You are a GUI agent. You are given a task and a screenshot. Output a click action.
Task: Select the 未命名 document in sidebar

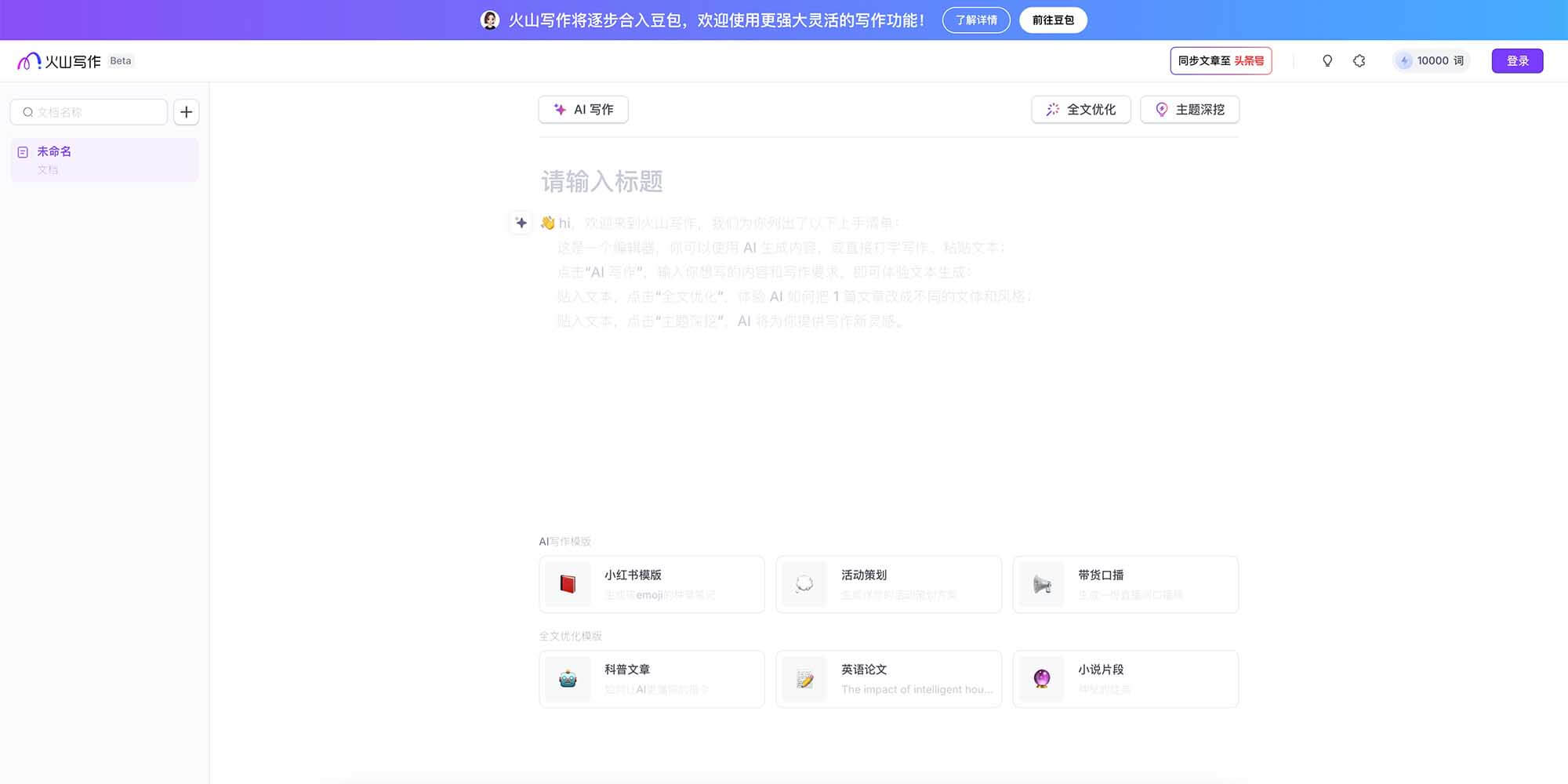(x=104, y=159)
